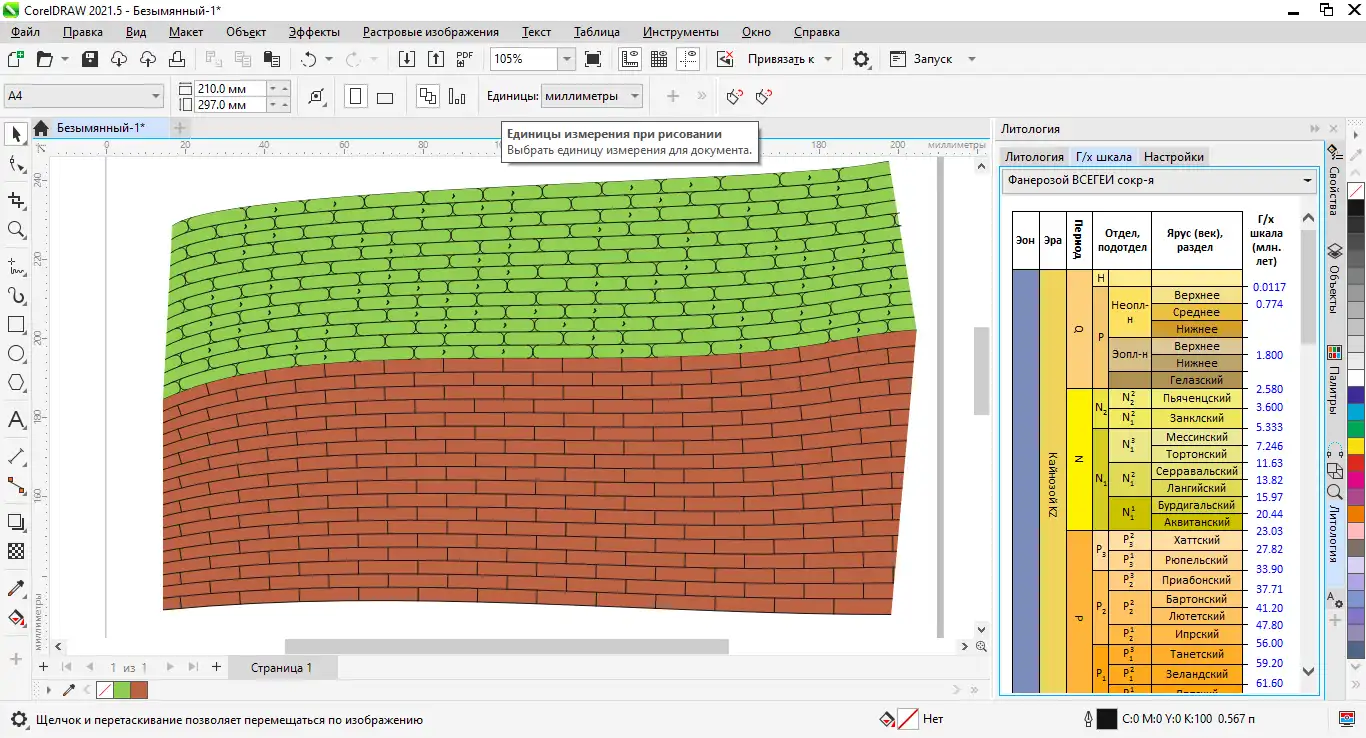Open the zoom level dropdown
This screenshot has height=738, width=1366.
point(566,59)
